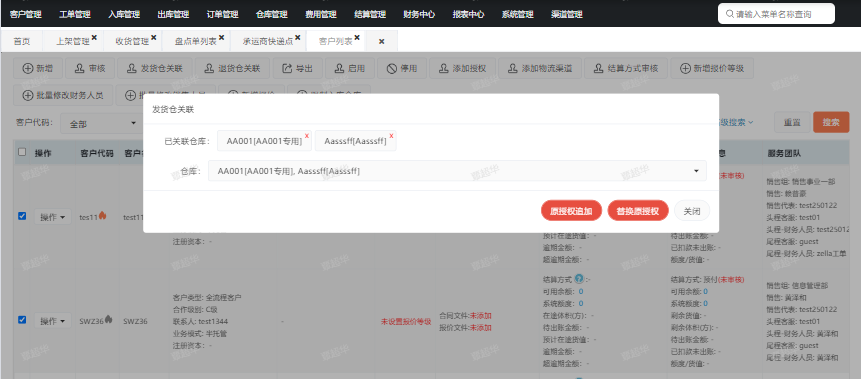The image size is (861, 379).
Task: Switch to the 上架管理 tab
Action: (72, 41)
